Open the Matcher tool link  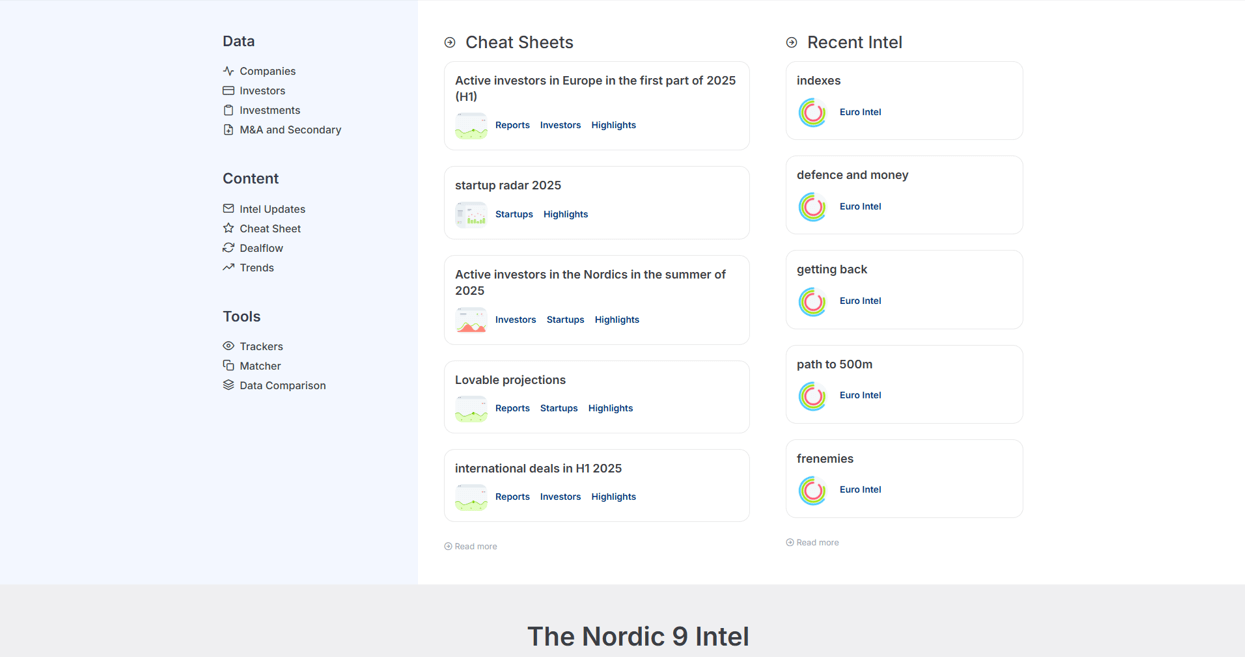click(260, 366)
